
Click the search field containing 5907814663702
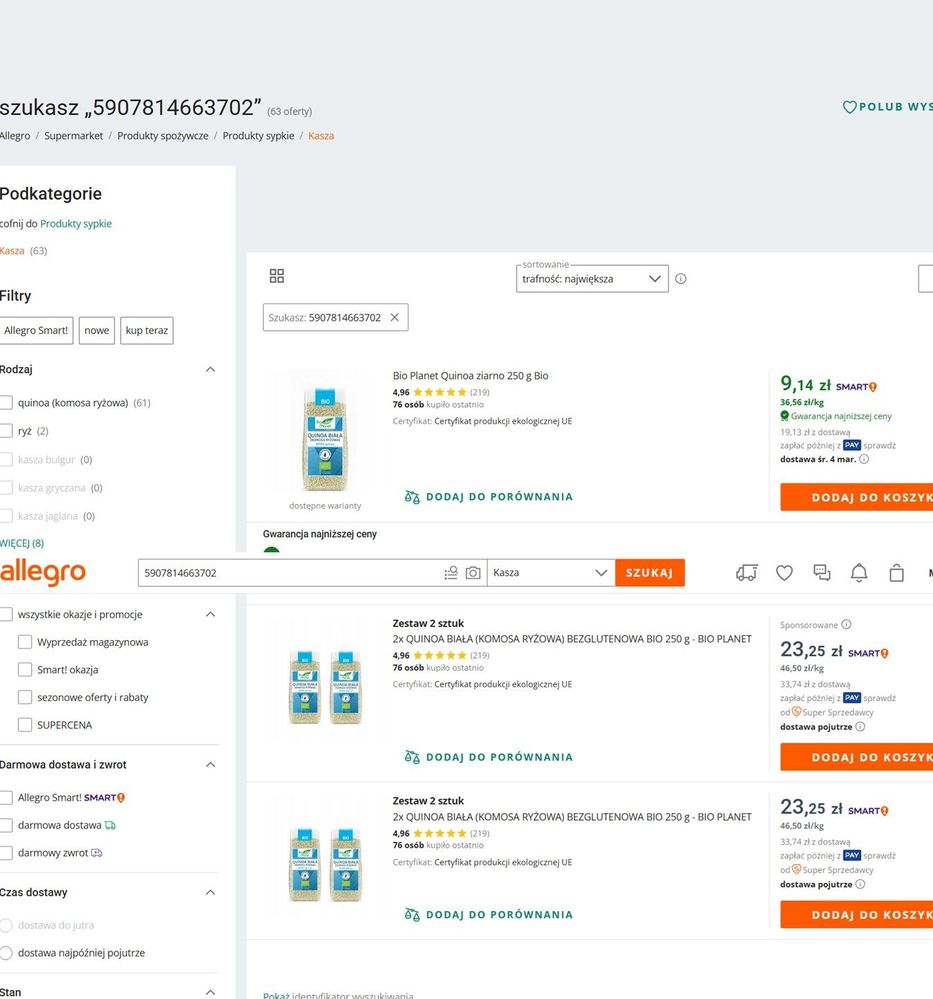click(290, 573)
